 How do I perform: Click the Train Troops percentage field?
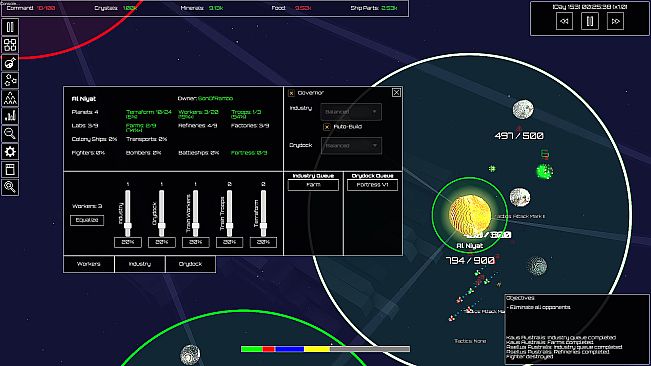point(230,242)
